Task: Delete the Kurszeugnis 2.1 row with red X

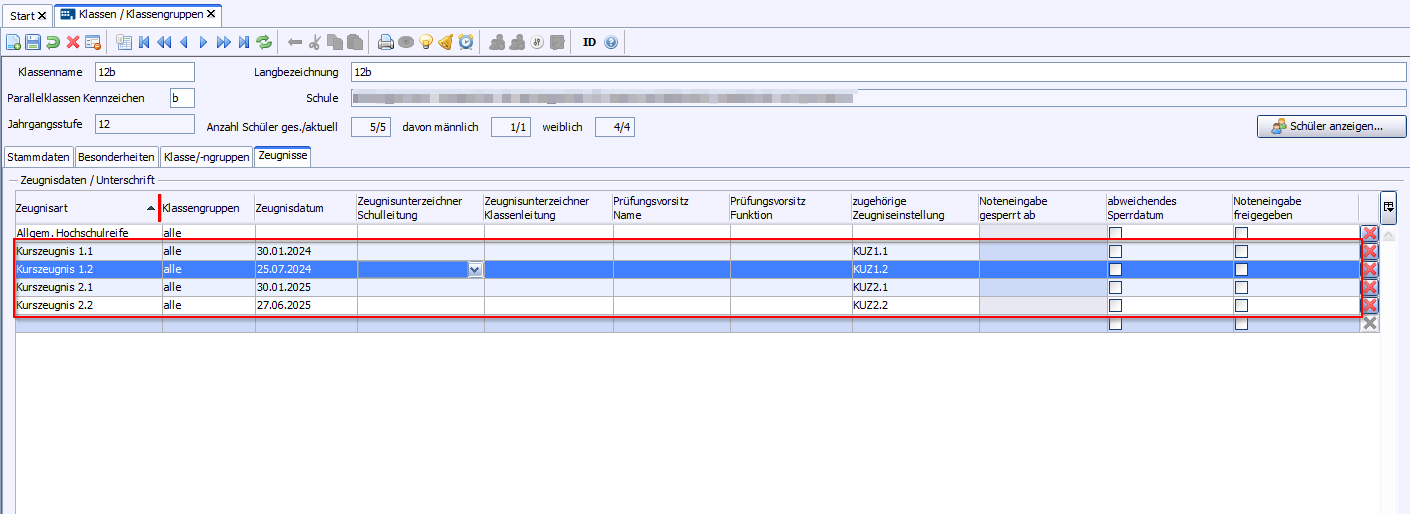Action: tap(1370, 287)
